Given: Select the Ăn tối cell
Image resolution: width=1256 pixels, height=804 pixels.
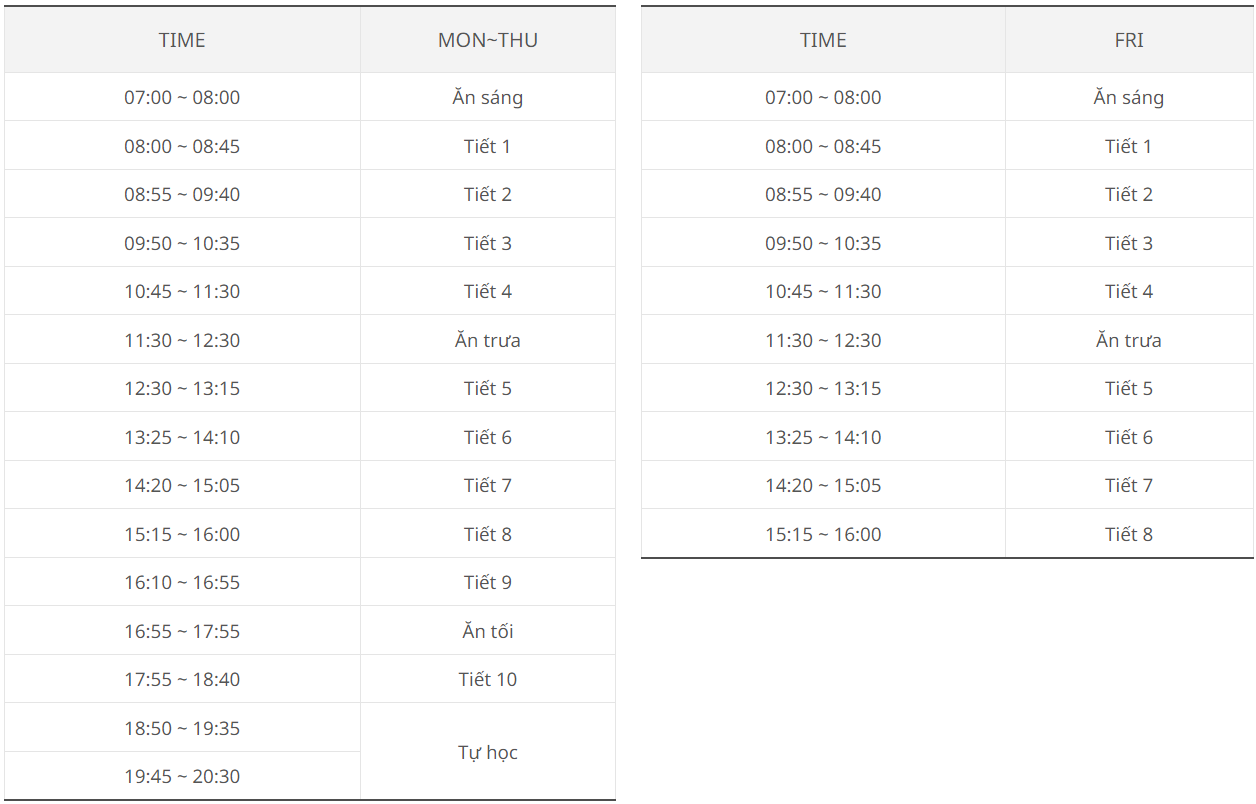Looking at the screenshot, I should tap(488, 631).
